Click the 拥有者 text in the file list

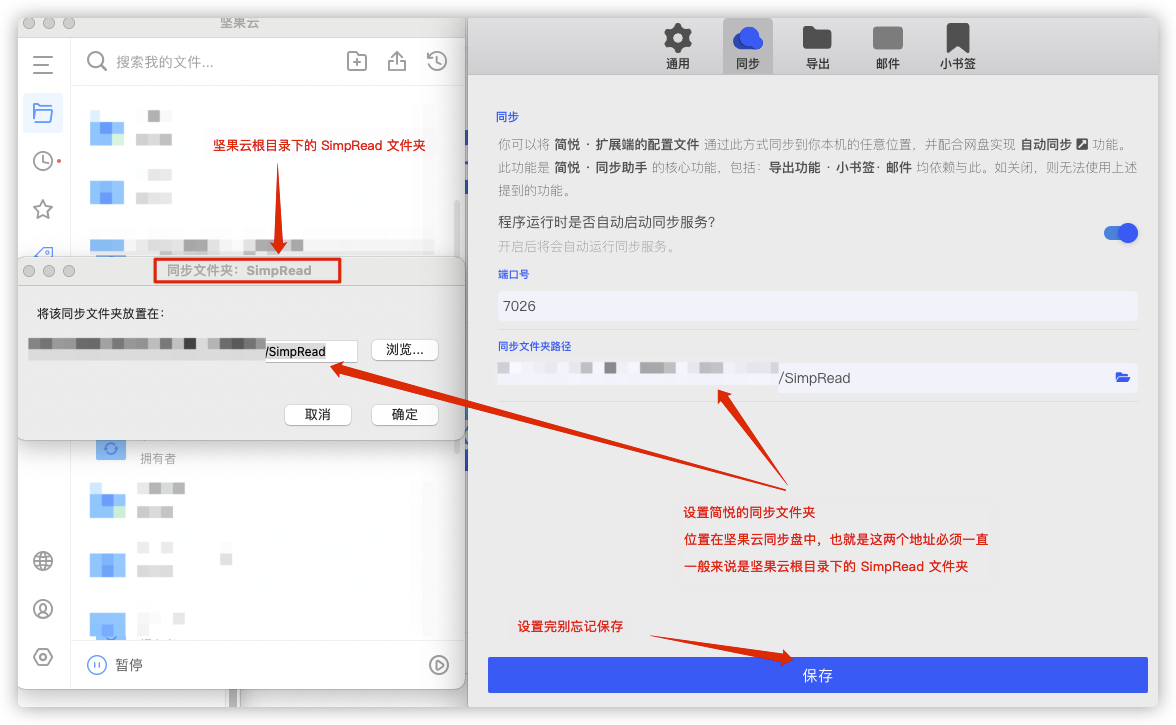[x=158, y=458]
